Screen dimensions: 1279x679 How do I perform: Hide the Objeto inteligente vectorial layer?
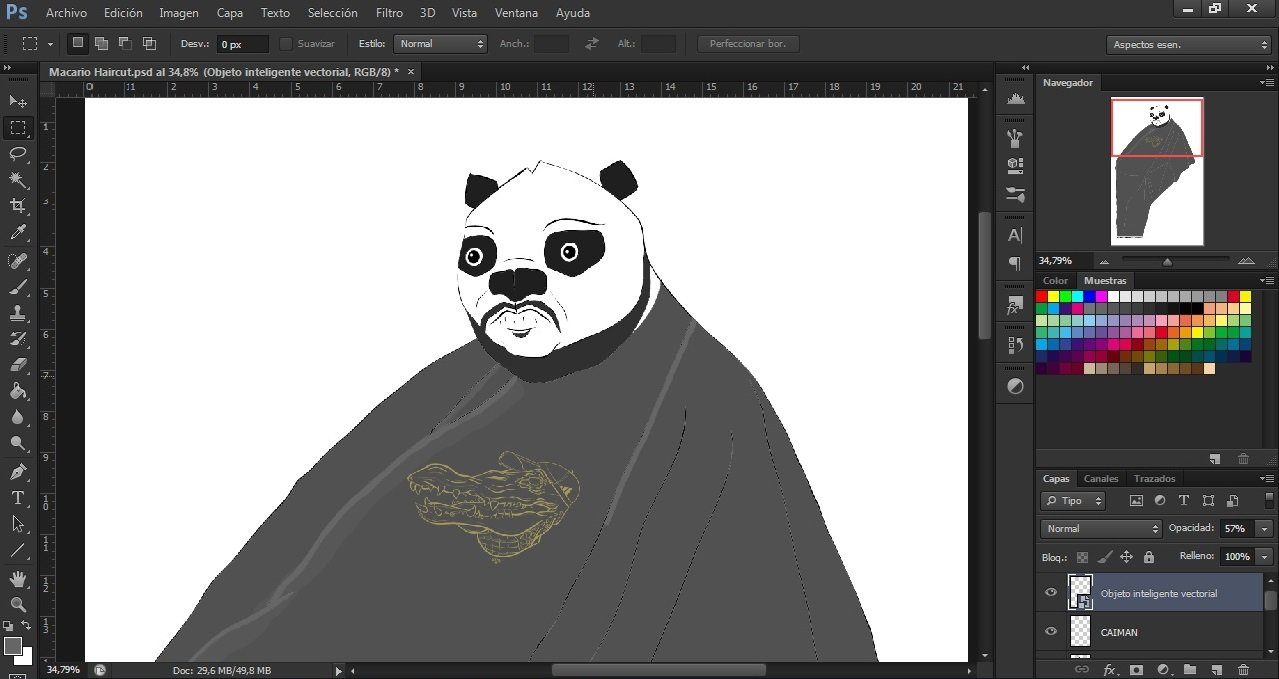tap(1050, 593)
